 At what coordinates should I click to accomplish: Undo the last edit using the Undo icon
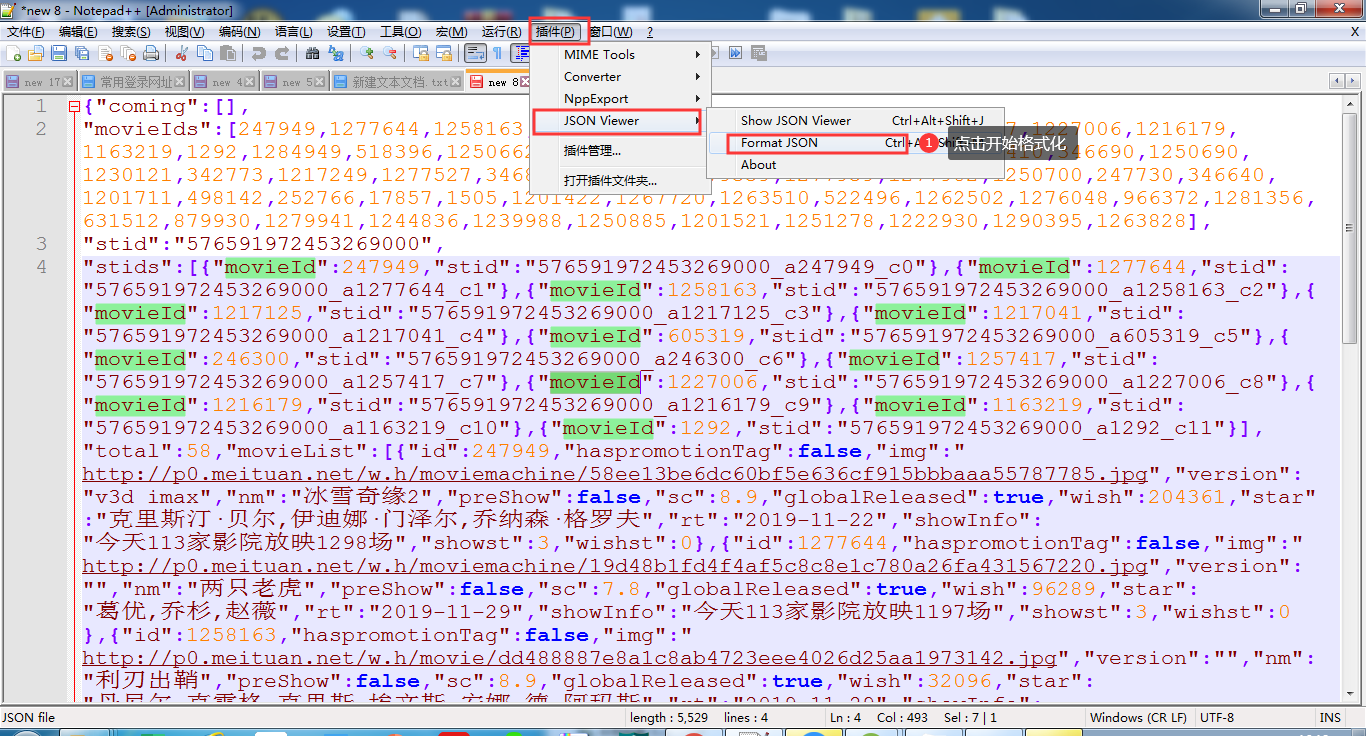pos(258,53)
